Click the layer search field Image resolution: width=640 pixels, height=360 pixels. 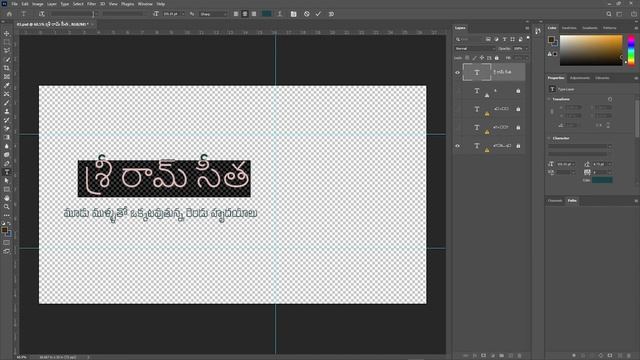[x=469, y=39]
